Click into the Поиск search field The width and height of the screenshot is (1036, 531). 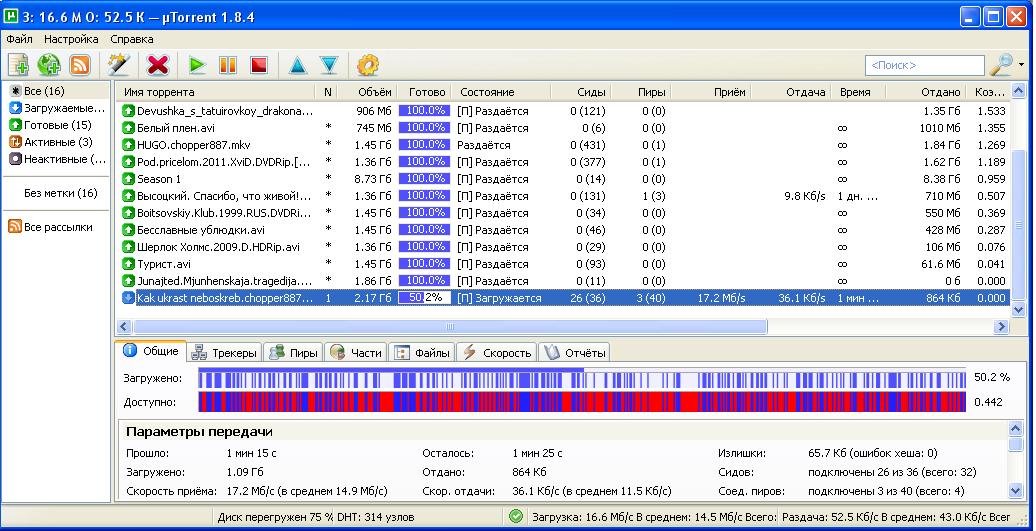pyautogui.click(x=924, y=65)
